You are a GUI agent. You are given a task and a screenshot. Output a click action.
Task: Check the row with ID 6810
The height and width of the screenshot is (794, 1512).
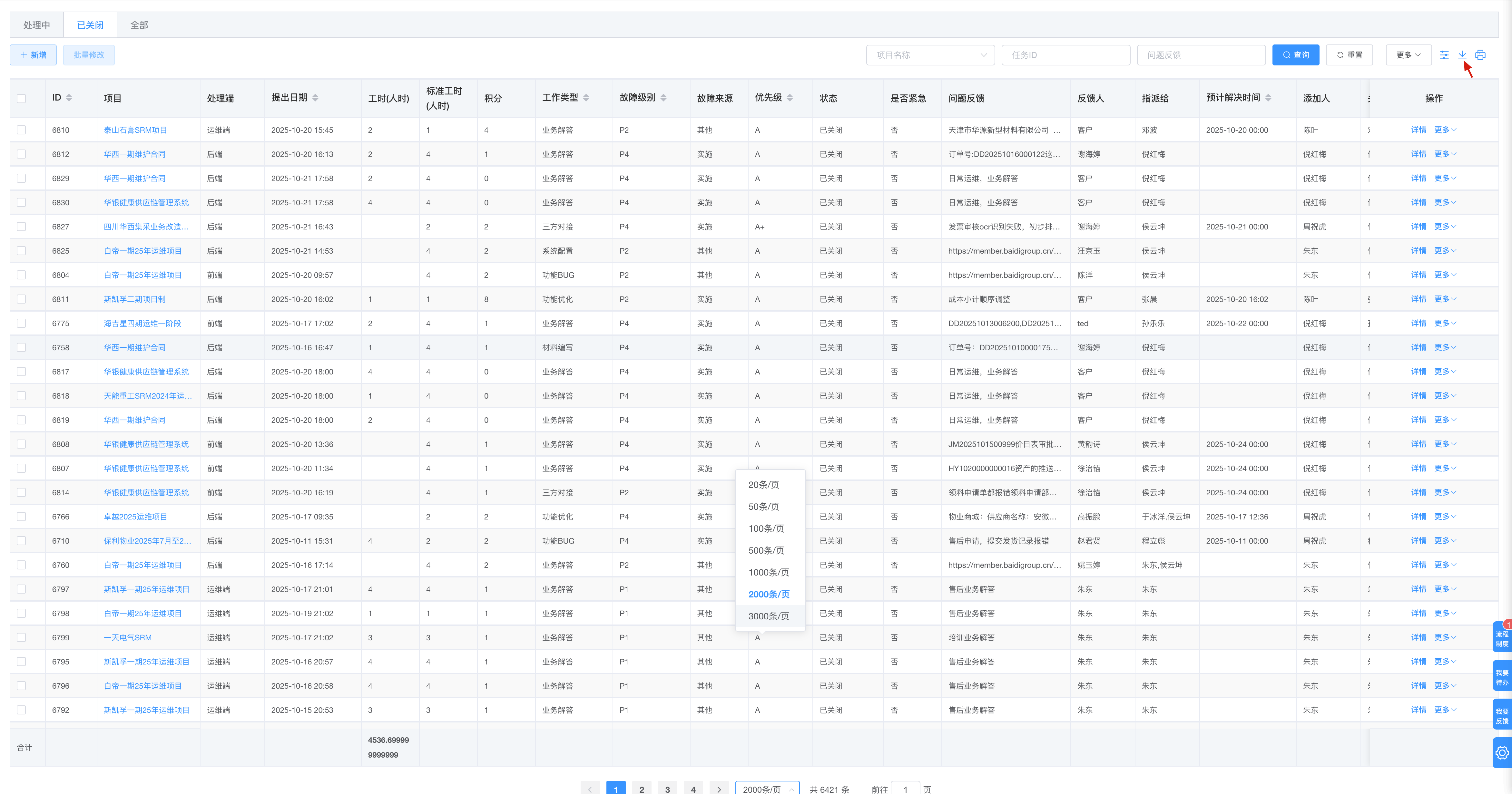tap(21, 130)
